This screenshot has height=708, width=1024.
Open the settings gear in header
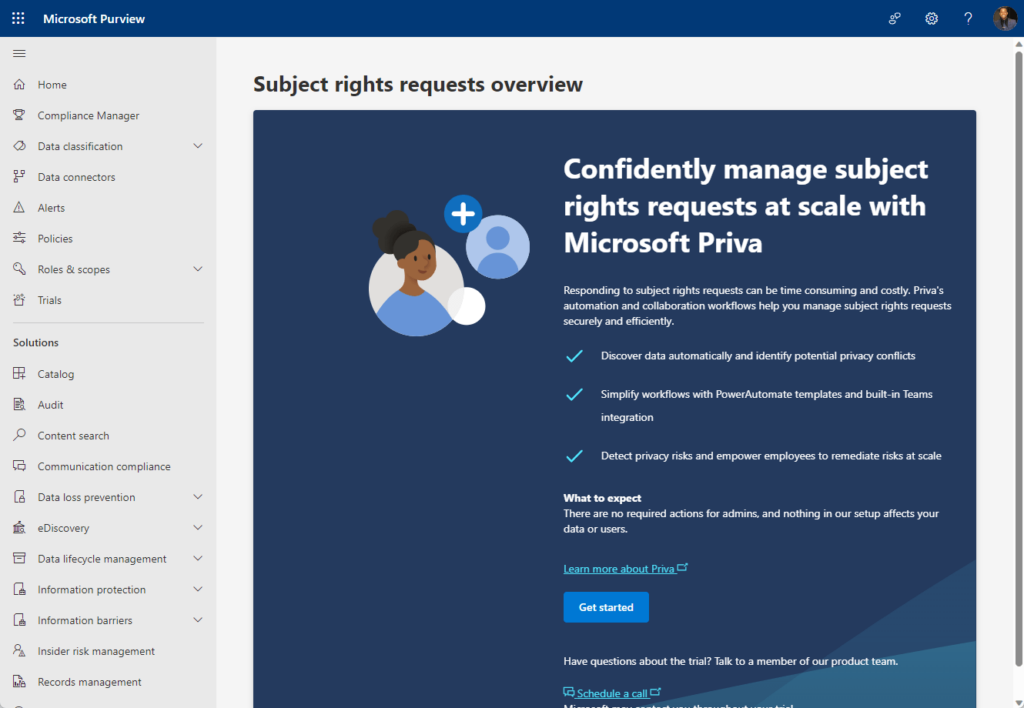[x=931, y=18]
